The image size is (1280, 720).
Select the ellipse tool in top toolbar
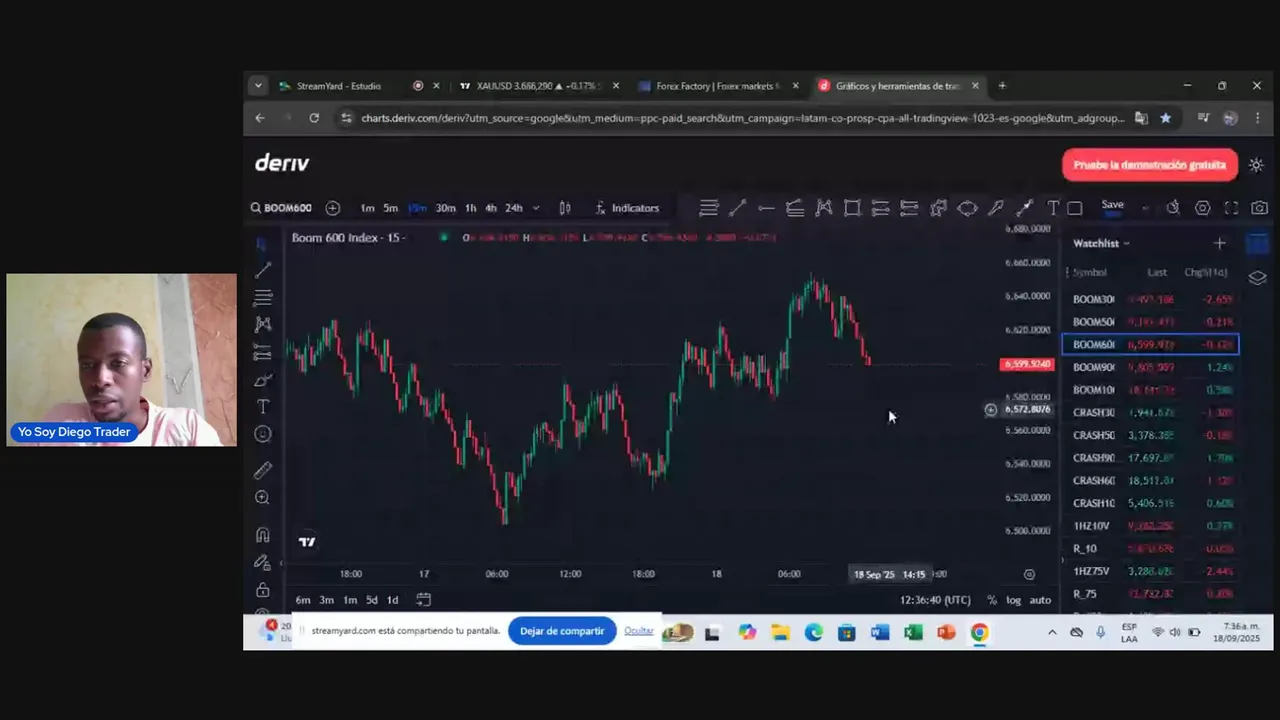point(967,208)
